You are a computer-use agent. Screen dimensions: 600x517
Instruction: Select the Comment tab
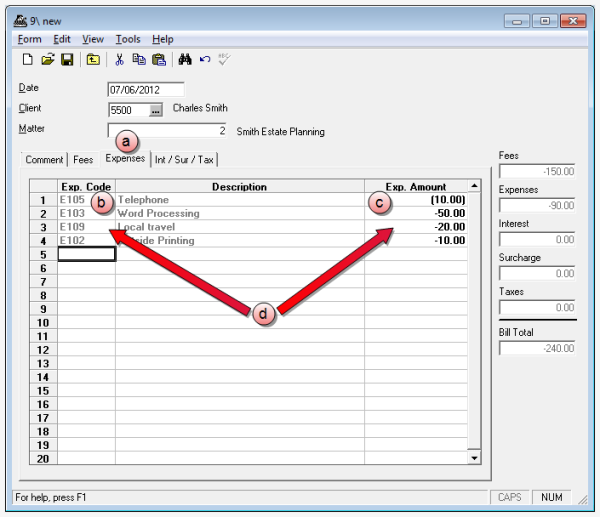click(44, 160)
